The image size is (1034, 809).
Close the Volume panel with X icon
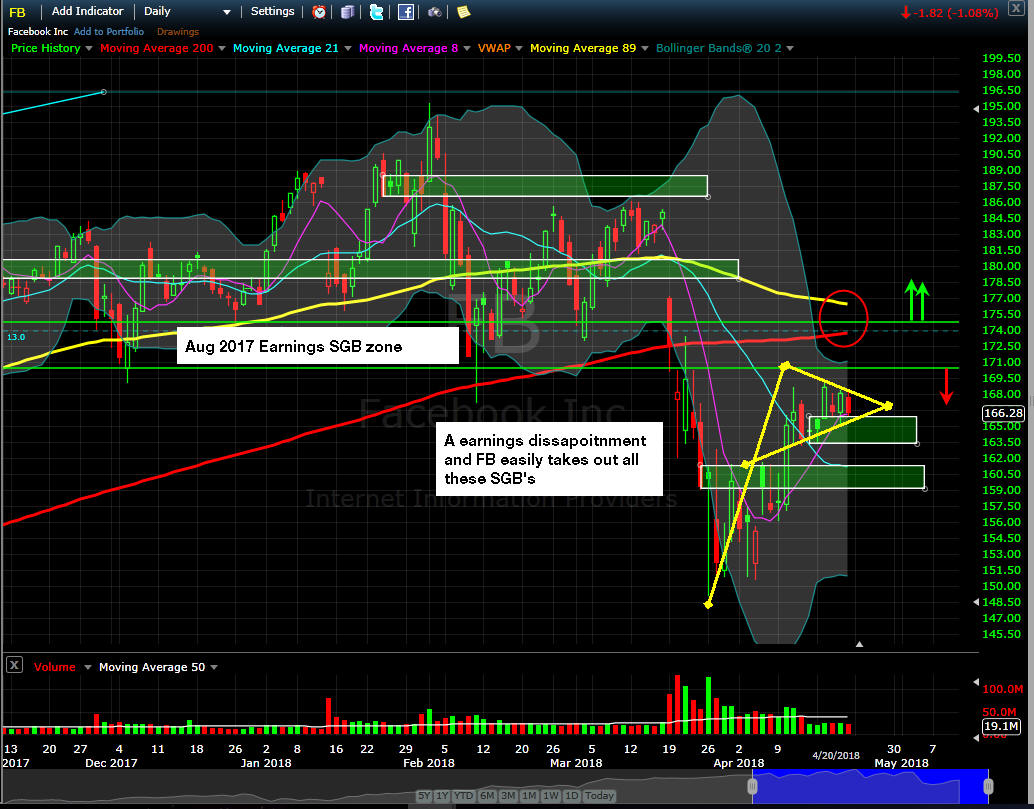tap(15, 665)
